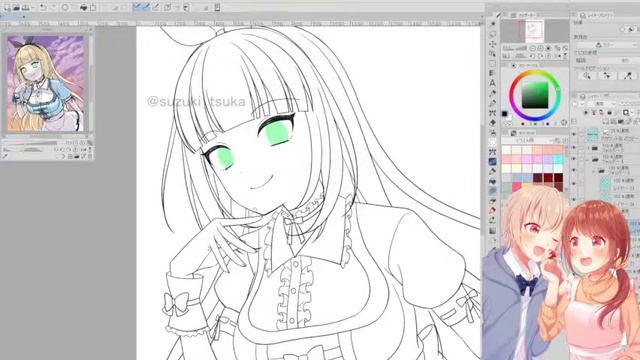Collapse the second layer folder arrow
The width and height of the screenshot is (640, 360).
(588, 159)
